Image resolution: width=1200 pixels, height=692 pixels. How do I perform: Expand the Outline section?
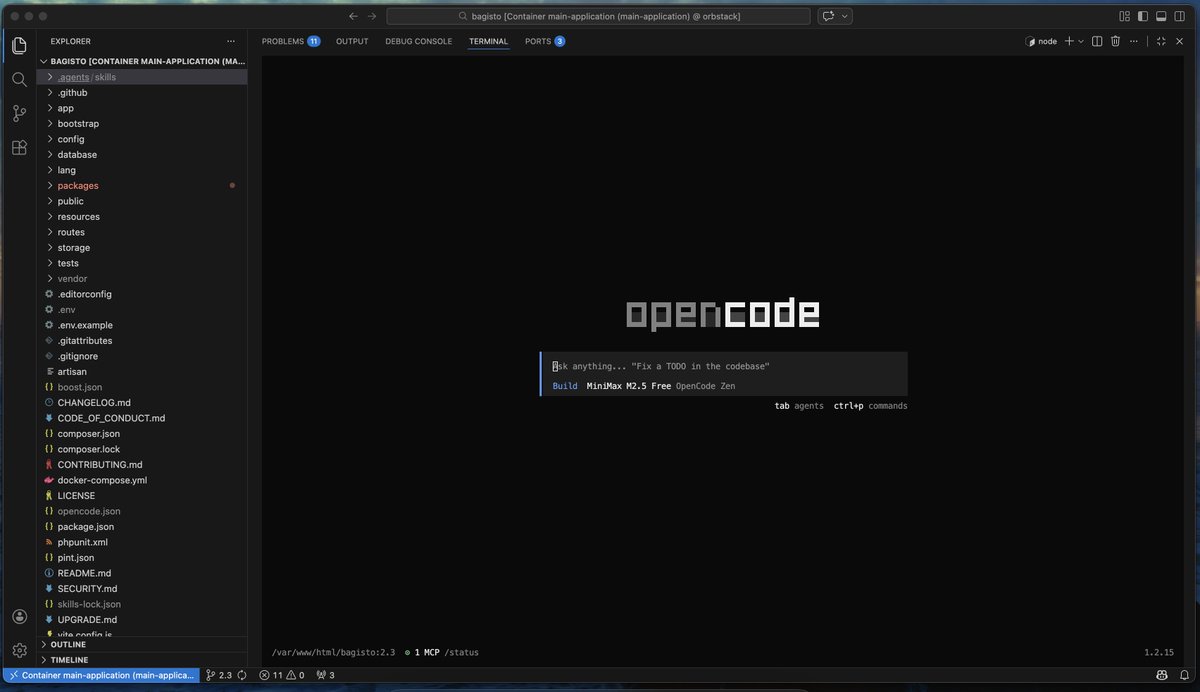[x=142, y=645]
